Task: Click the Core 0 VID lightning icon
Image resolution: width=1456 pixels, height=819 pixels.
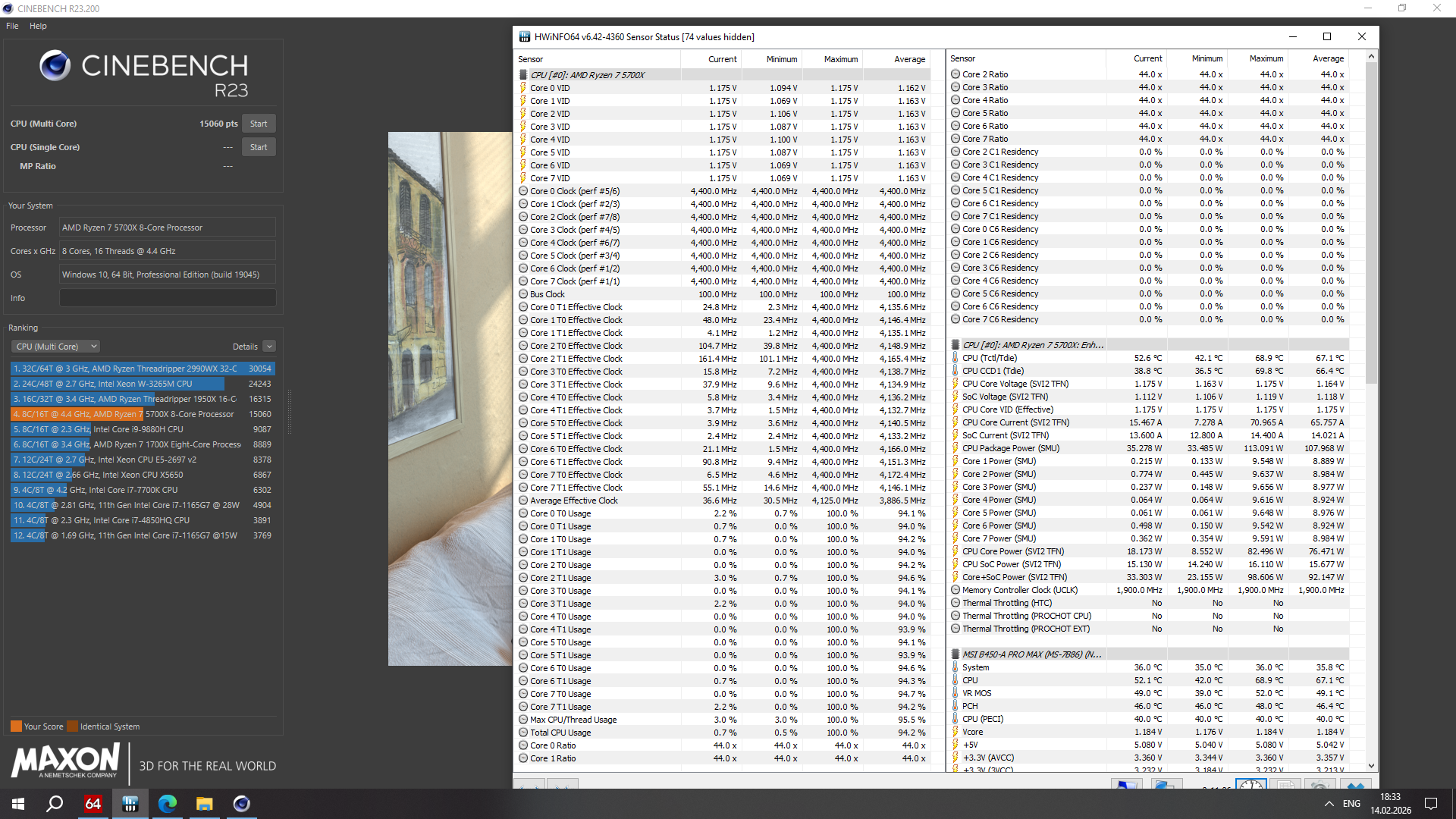Action: point(523,88)
